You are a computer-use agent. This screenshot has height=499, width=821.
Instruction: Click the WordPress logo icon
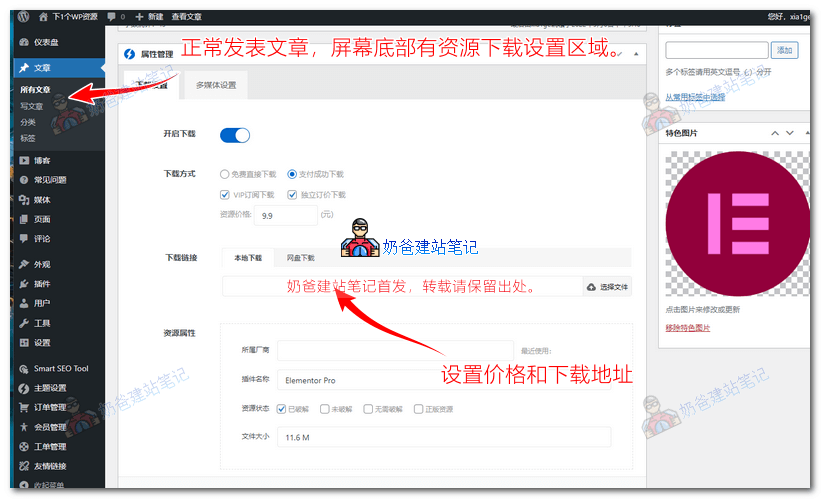pyautogui.click(x=23, y=16)
